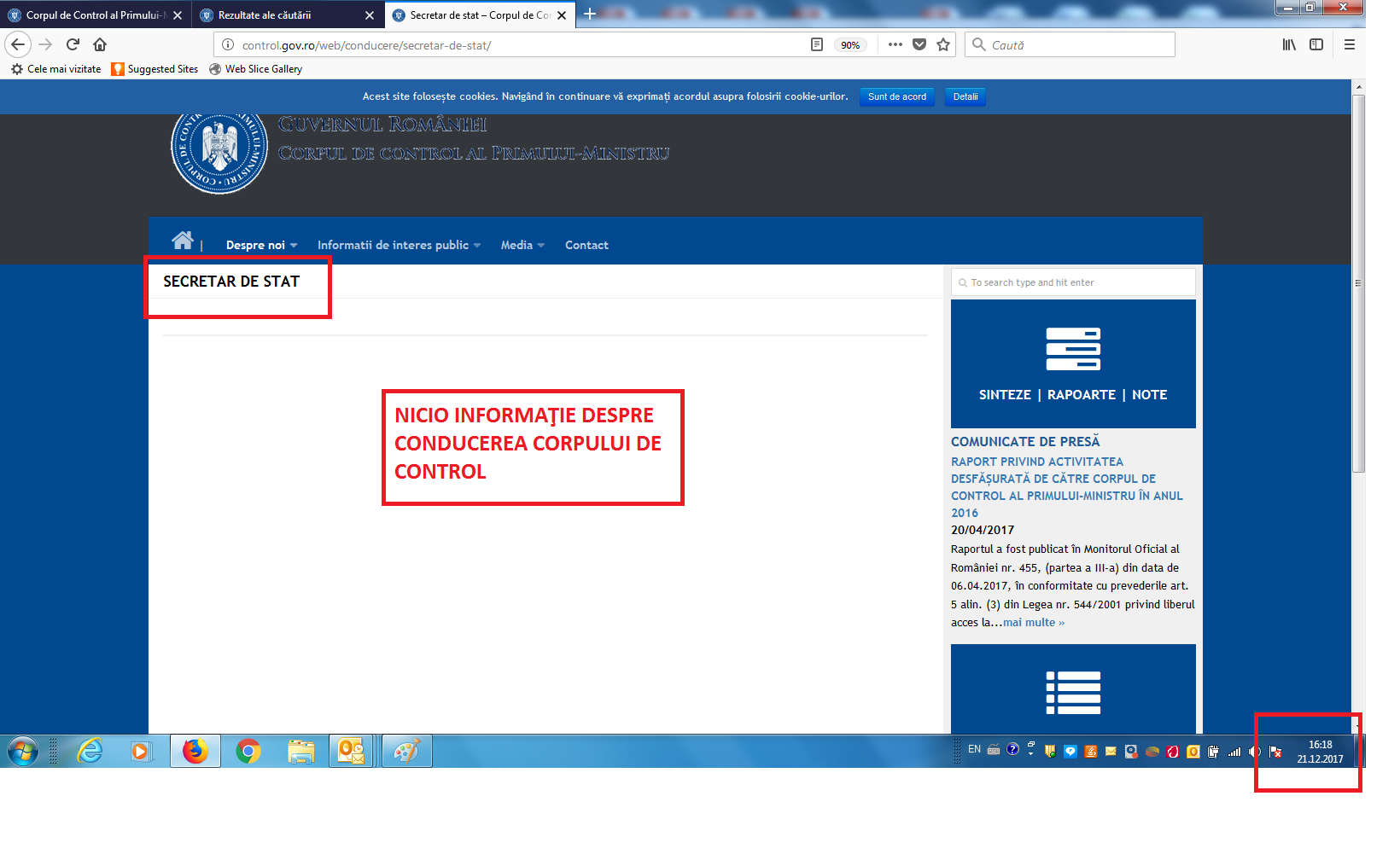
Task: Bookmark this page with star icon
Action: [943, 44]
